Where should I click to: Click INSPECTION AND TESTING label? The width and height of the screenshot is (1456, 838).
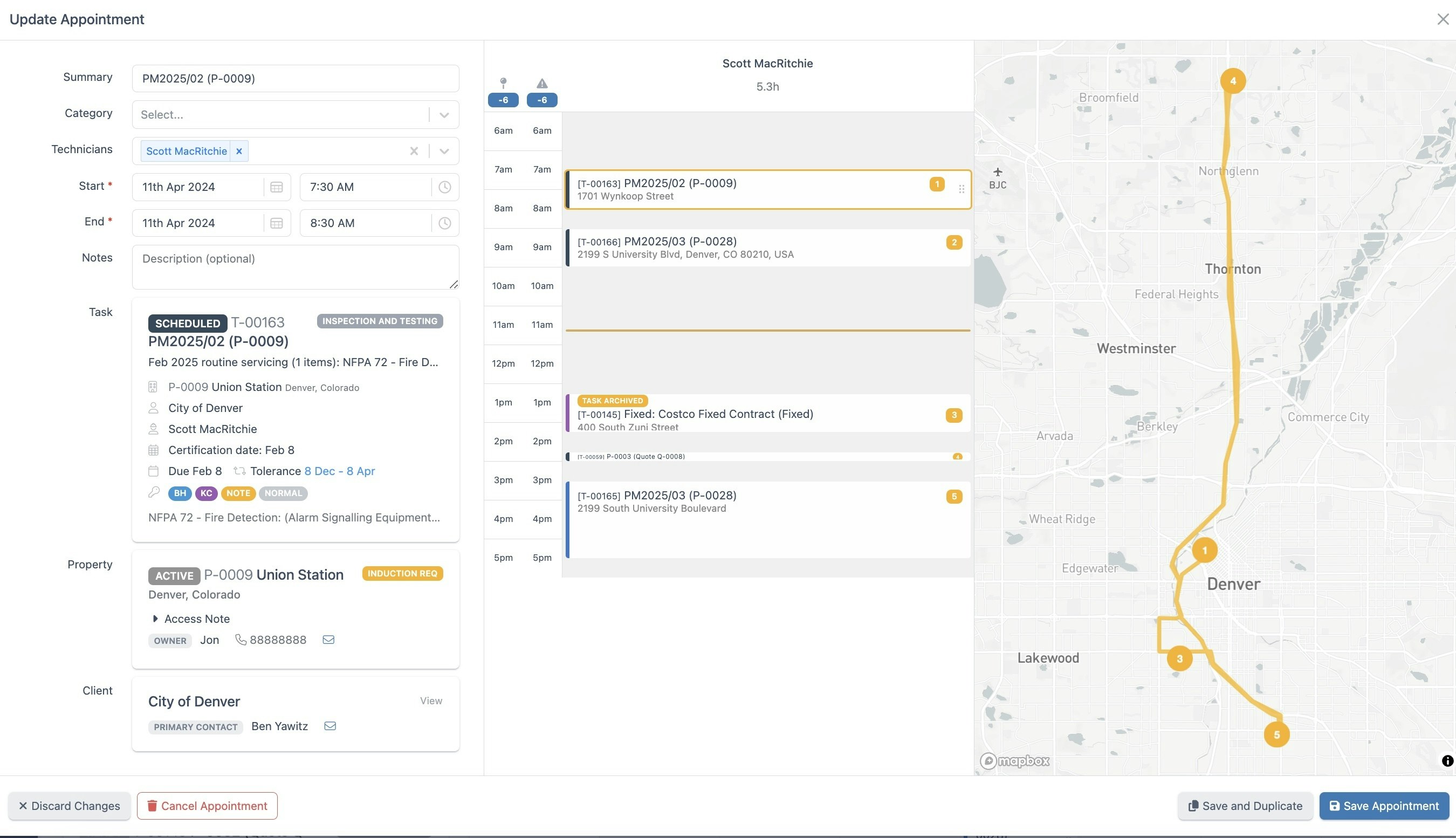click(x=380, y=321)
